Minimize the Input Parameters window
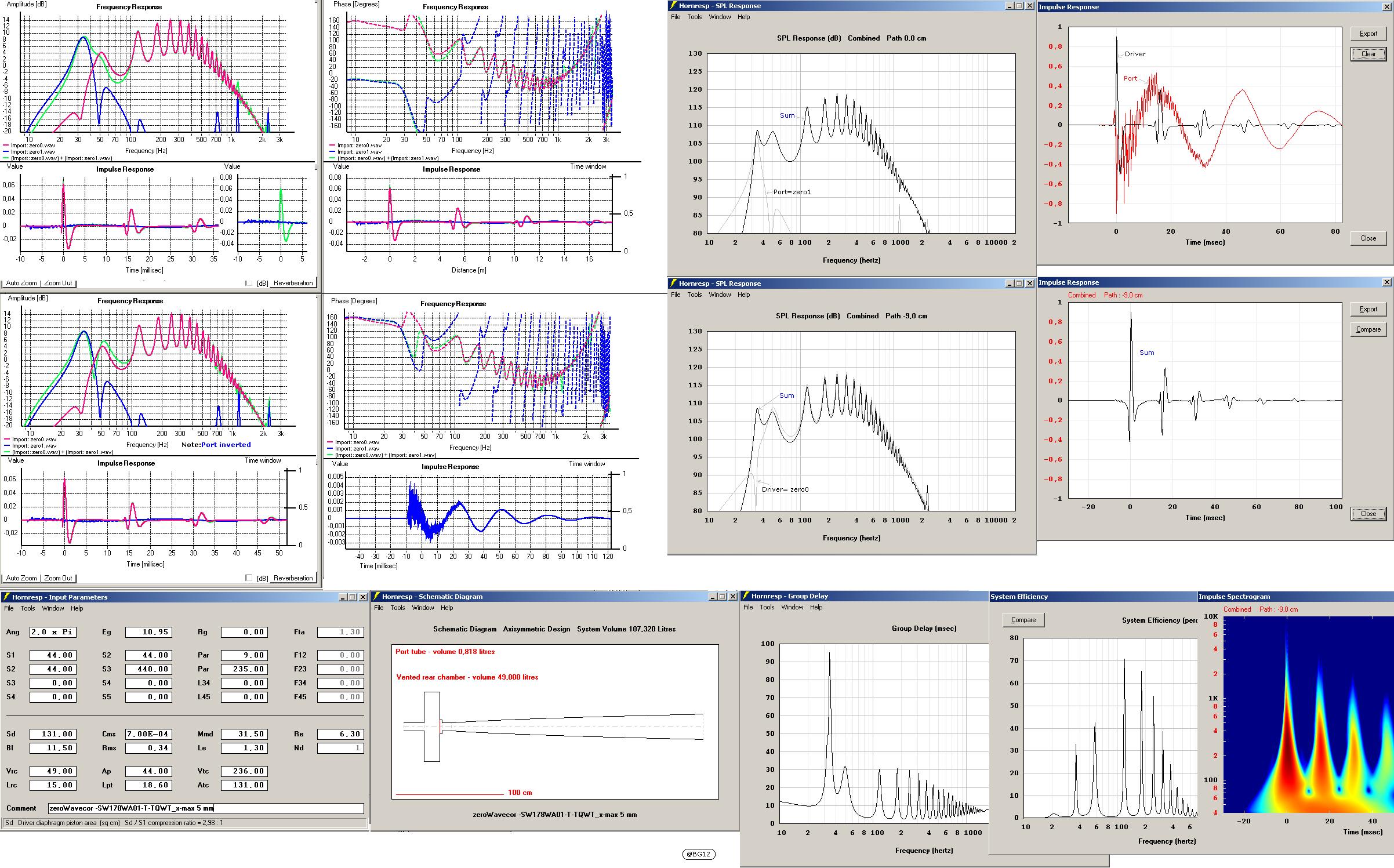The height and width of the screenshot is (868, 1394). coord(343,597)
